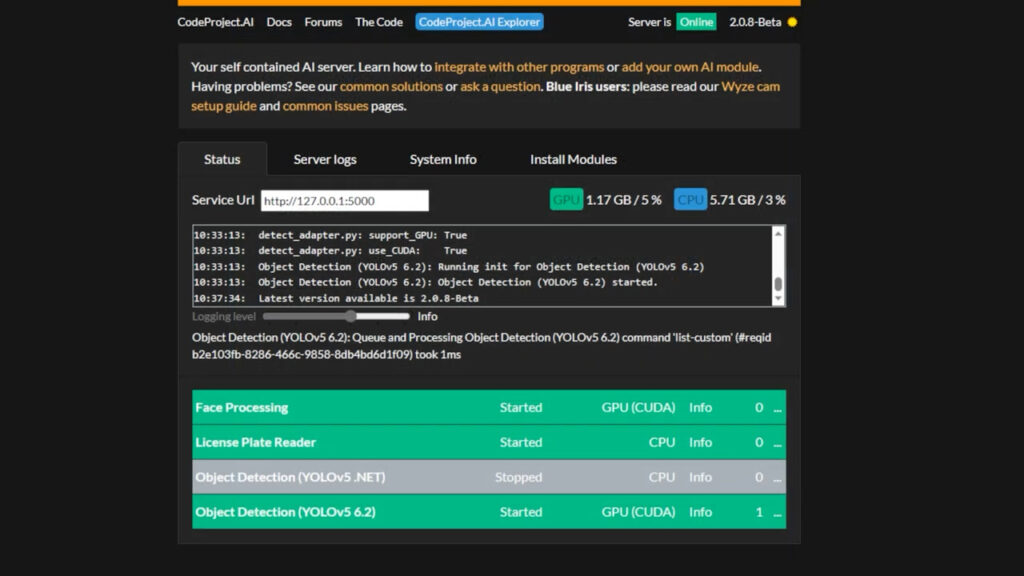Launch the CodeProject.AI Explorer button
Image resolution: width=1024 pixels, height=576 pixels.
[479, 22]
